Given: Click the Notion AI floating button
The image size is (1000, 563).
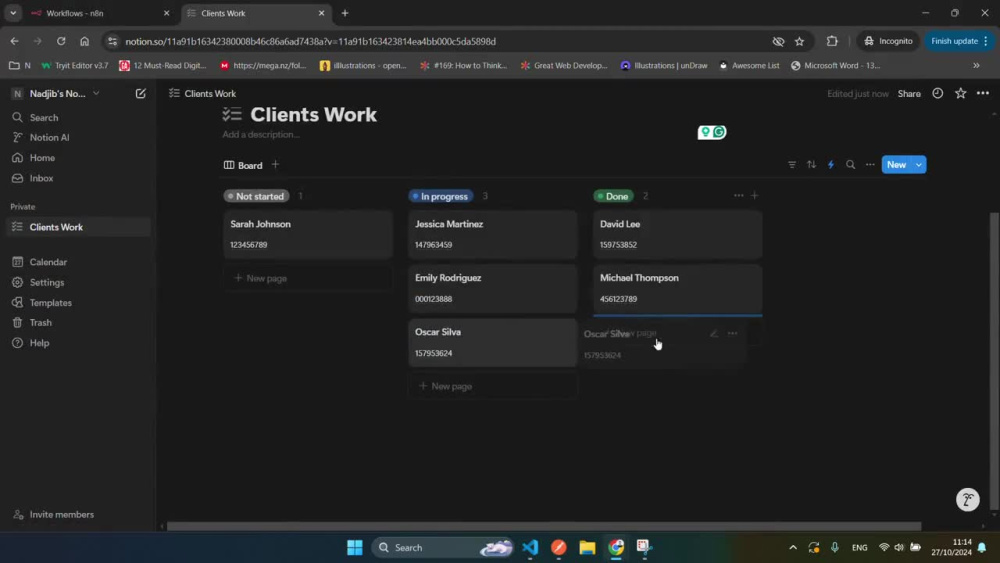Looking at the screenshot, I should (967, 499).
